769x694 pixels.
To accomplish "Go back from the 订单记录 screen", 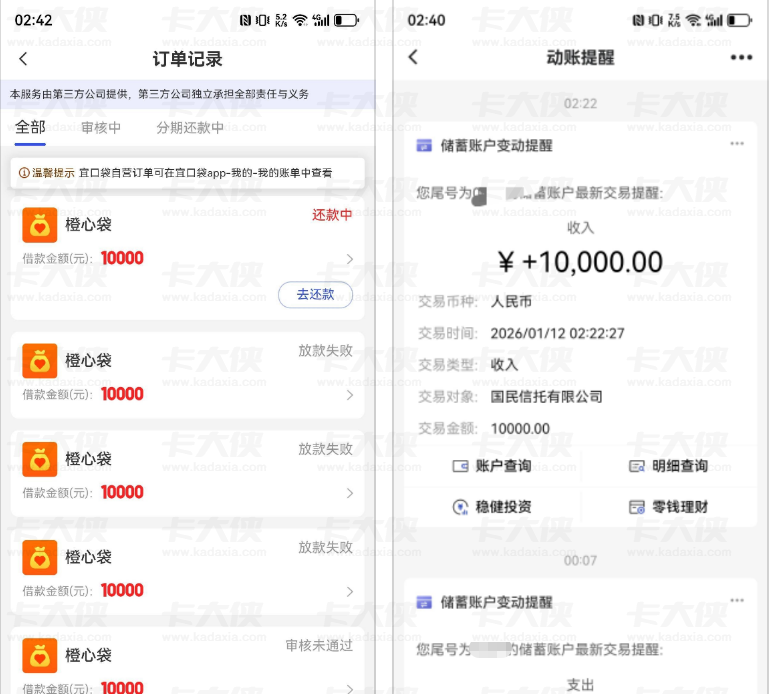I will [x=23, y=59].
